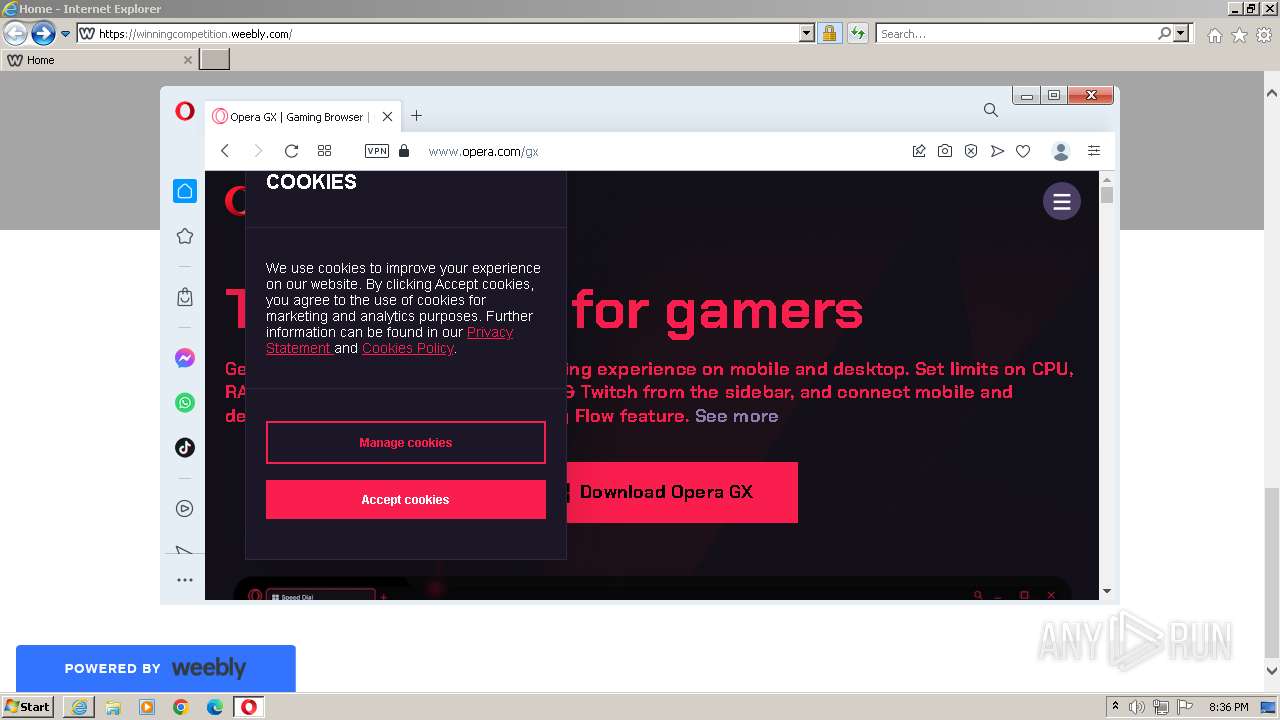The width and height of the screenshot is (1280, 720).
Task: Open the IE Tools gear icon
Action: pyautogui.click(x=1264, y=35)
